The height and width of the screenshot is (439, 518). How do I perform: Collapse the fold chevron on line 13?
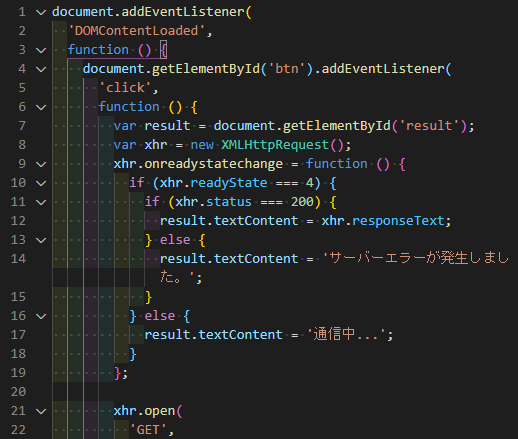(41, 240)
